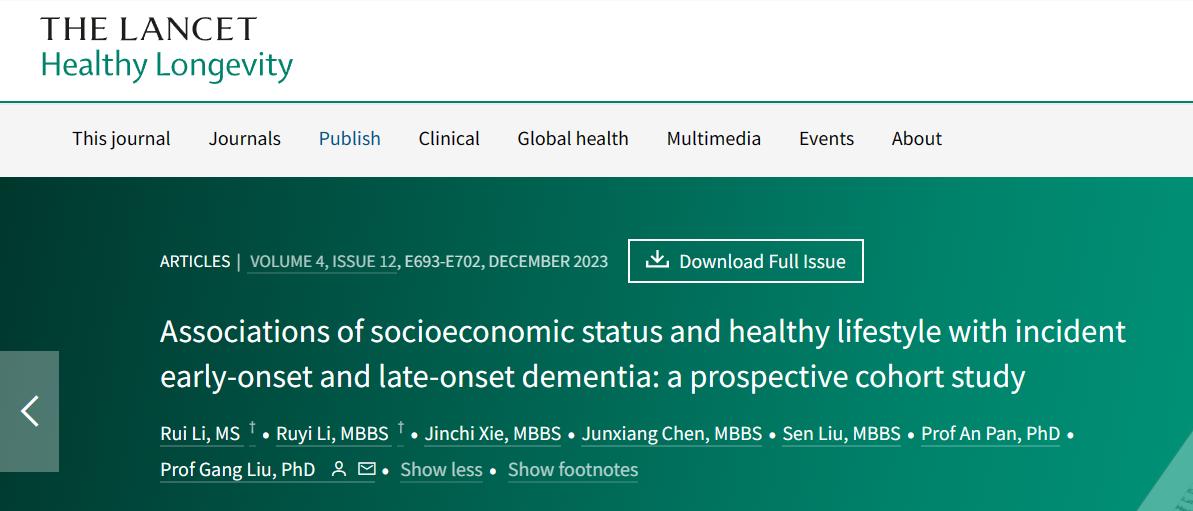
Task: Click the email envelope icon beside Gang Liu
Action: pyautogui.click(x=367, y=470)
